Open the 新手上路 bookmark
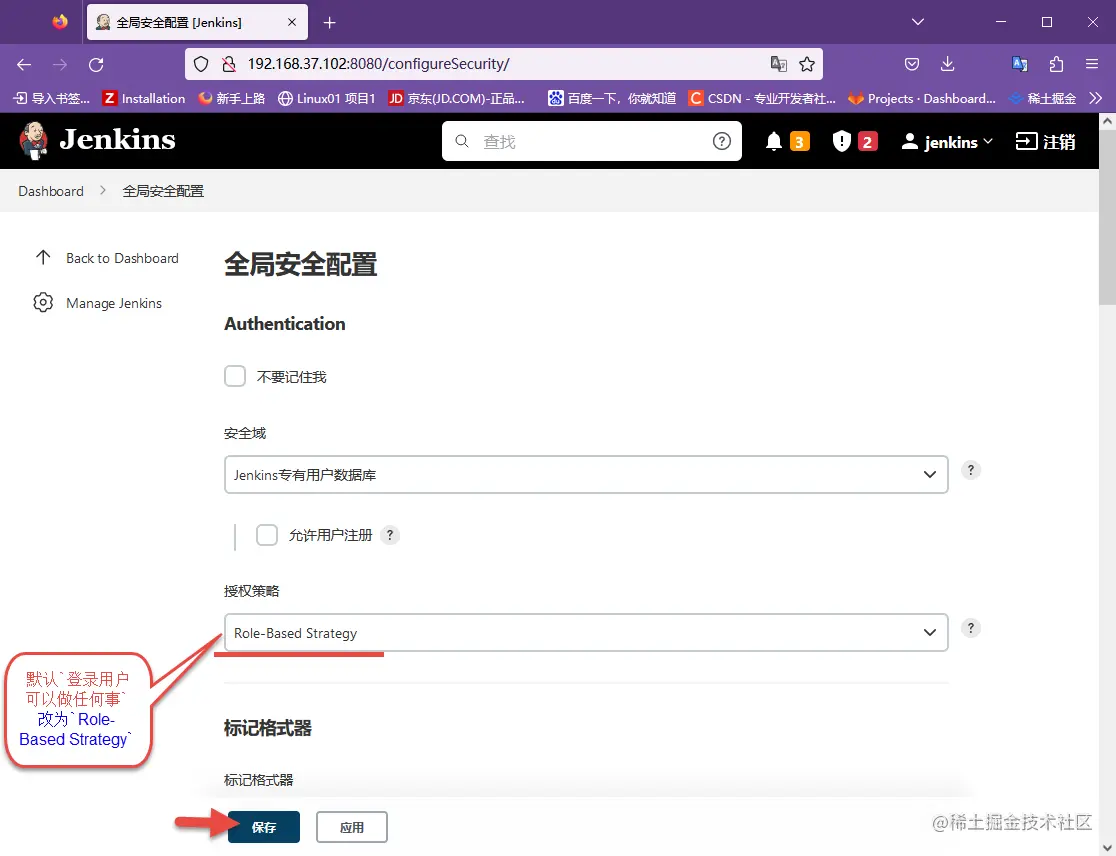The image size is (1116, 856). pos(231,98)
